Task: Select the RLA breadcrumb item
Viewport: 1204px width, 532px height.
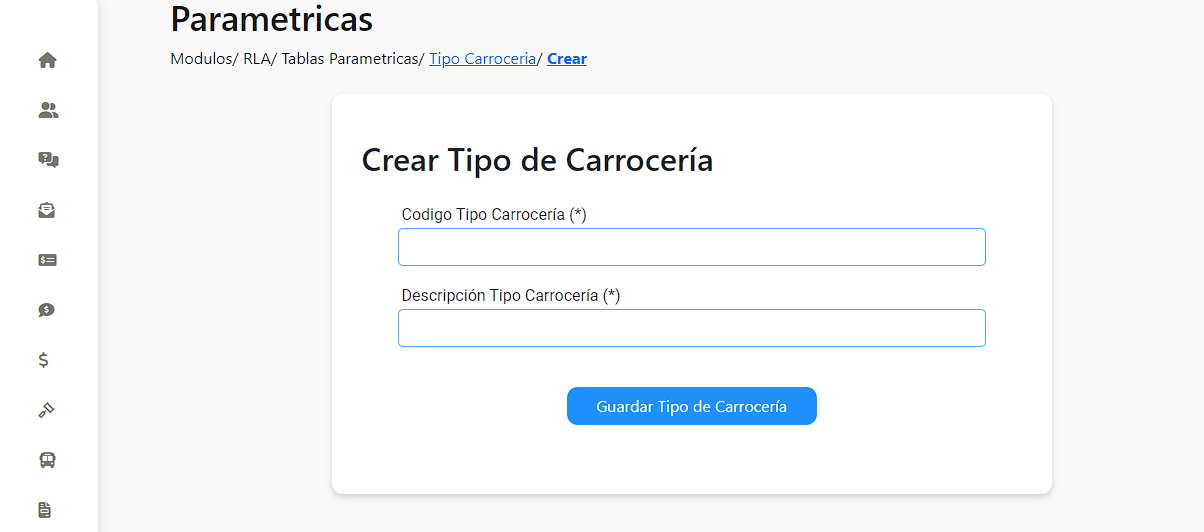Action: 256,59
